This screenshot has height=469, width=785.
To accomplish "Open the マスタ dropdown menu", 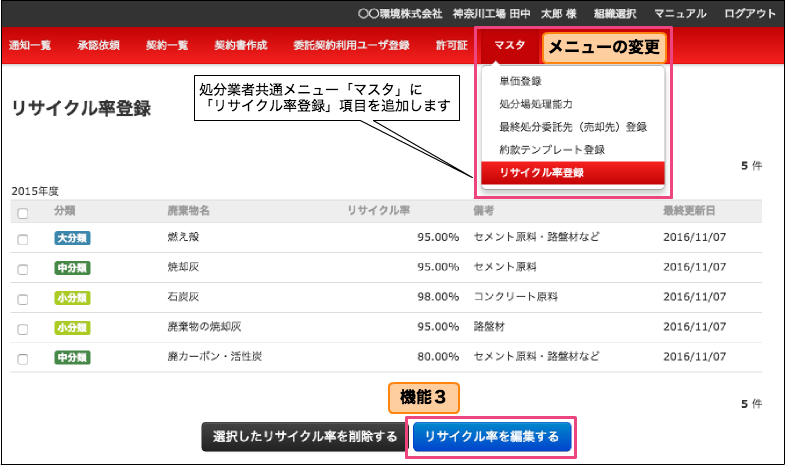I will tap(509, 45).
